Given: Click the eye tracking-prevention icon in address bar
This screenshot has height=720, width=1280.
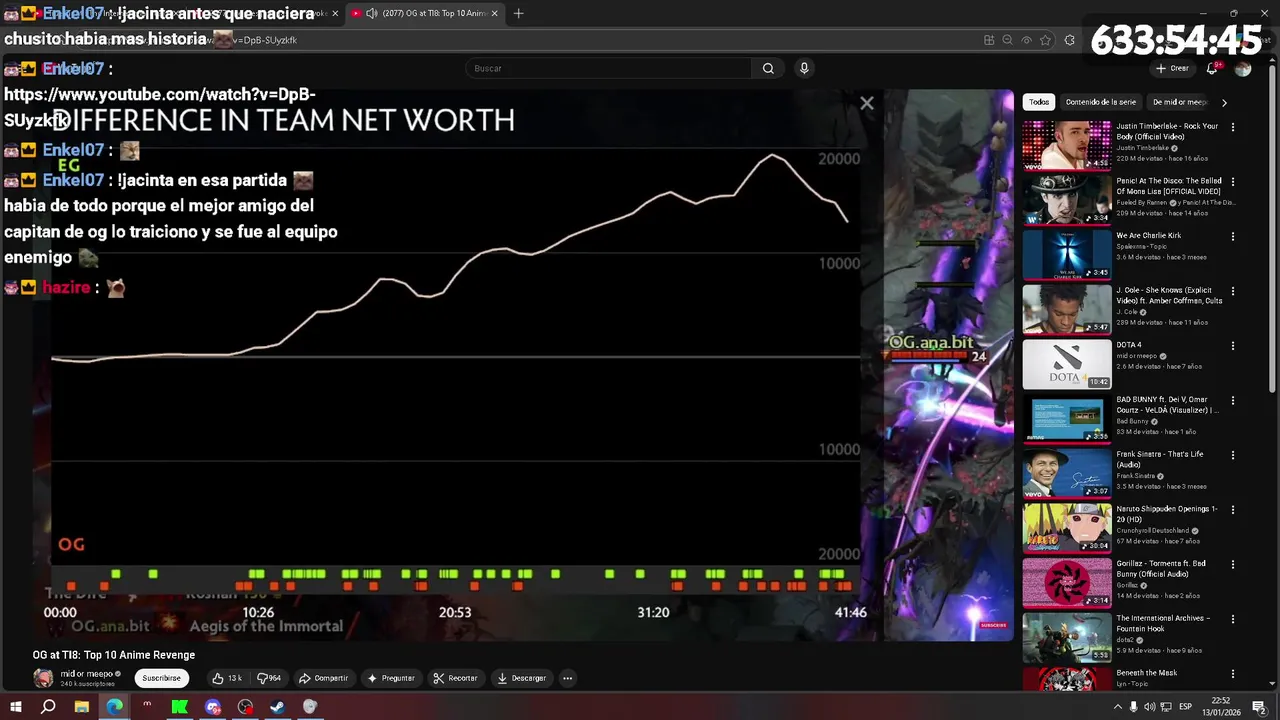Looking at the screenshot, I should pyautogui.click(x=1026, y=40).
